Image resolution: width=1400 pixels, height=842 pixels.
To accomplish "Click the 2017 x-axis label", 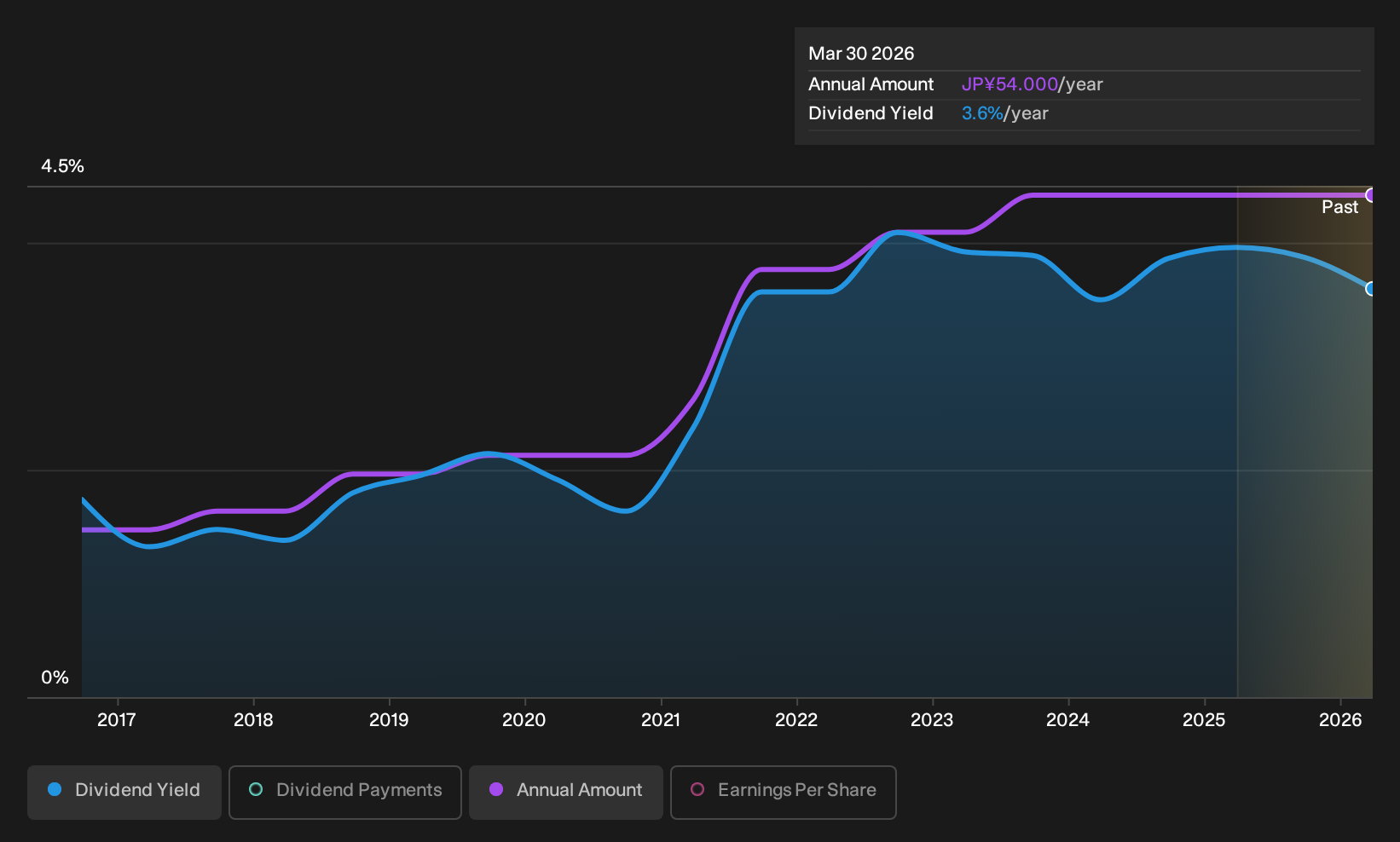I will 117,720.
